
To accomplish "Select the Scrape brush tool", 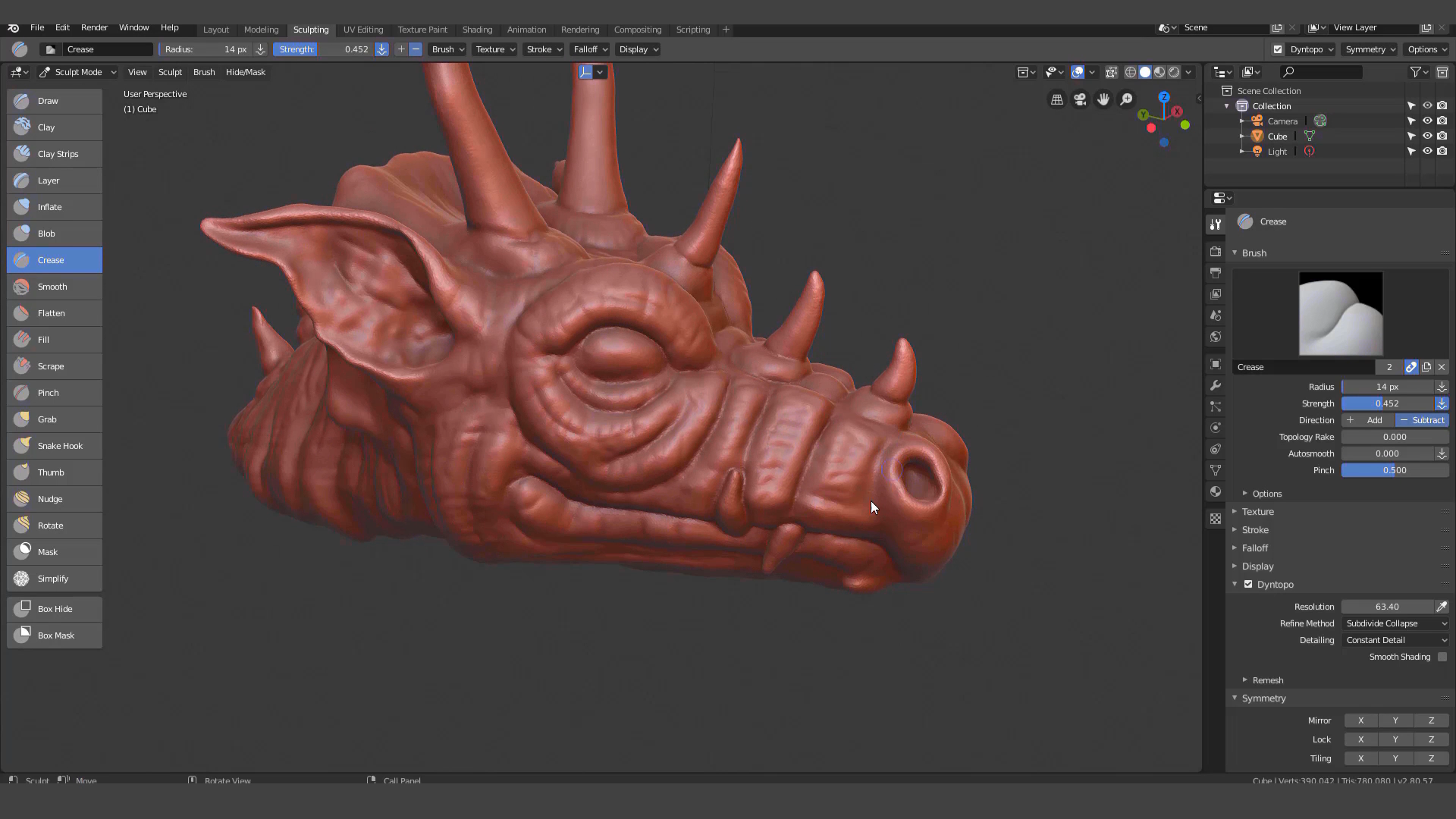I will pyautogui.click(x=55, y=366).
